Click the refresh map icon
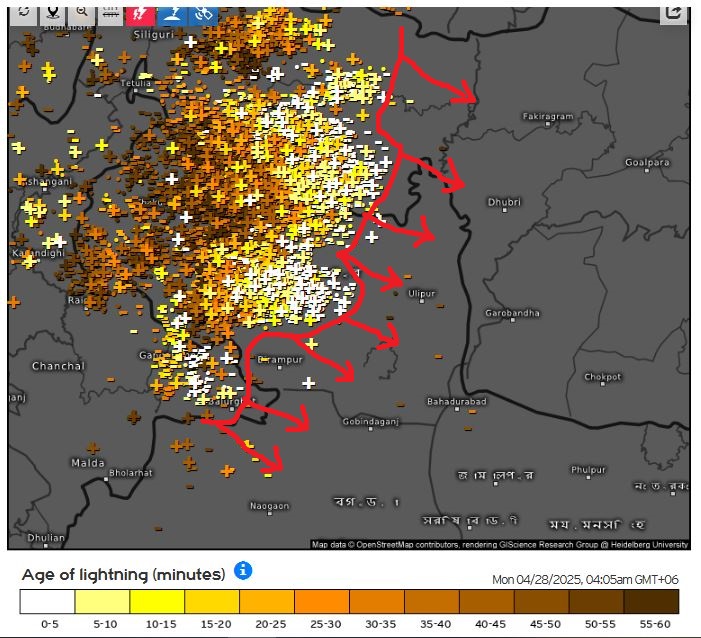 (24, 15)
